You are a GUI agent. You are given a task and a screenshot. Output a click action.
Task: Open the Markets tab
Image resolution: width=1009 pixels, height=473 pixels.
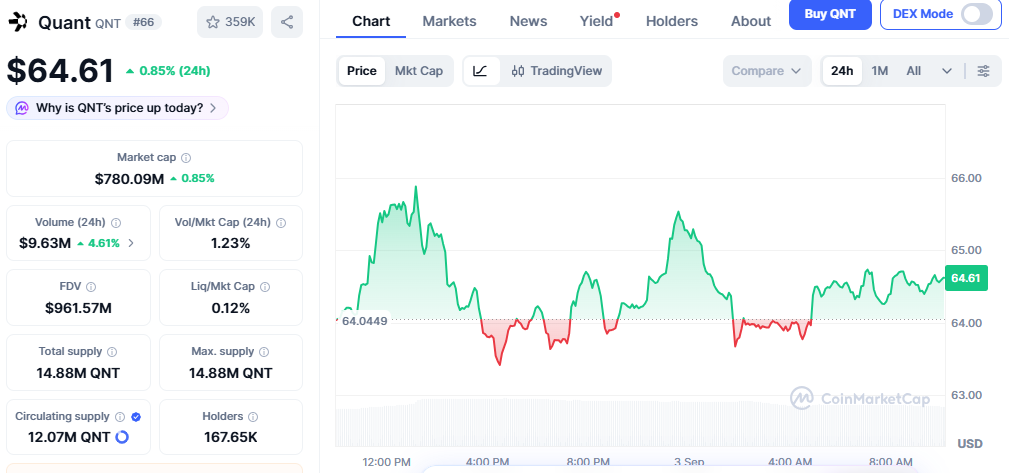point(449,21)
